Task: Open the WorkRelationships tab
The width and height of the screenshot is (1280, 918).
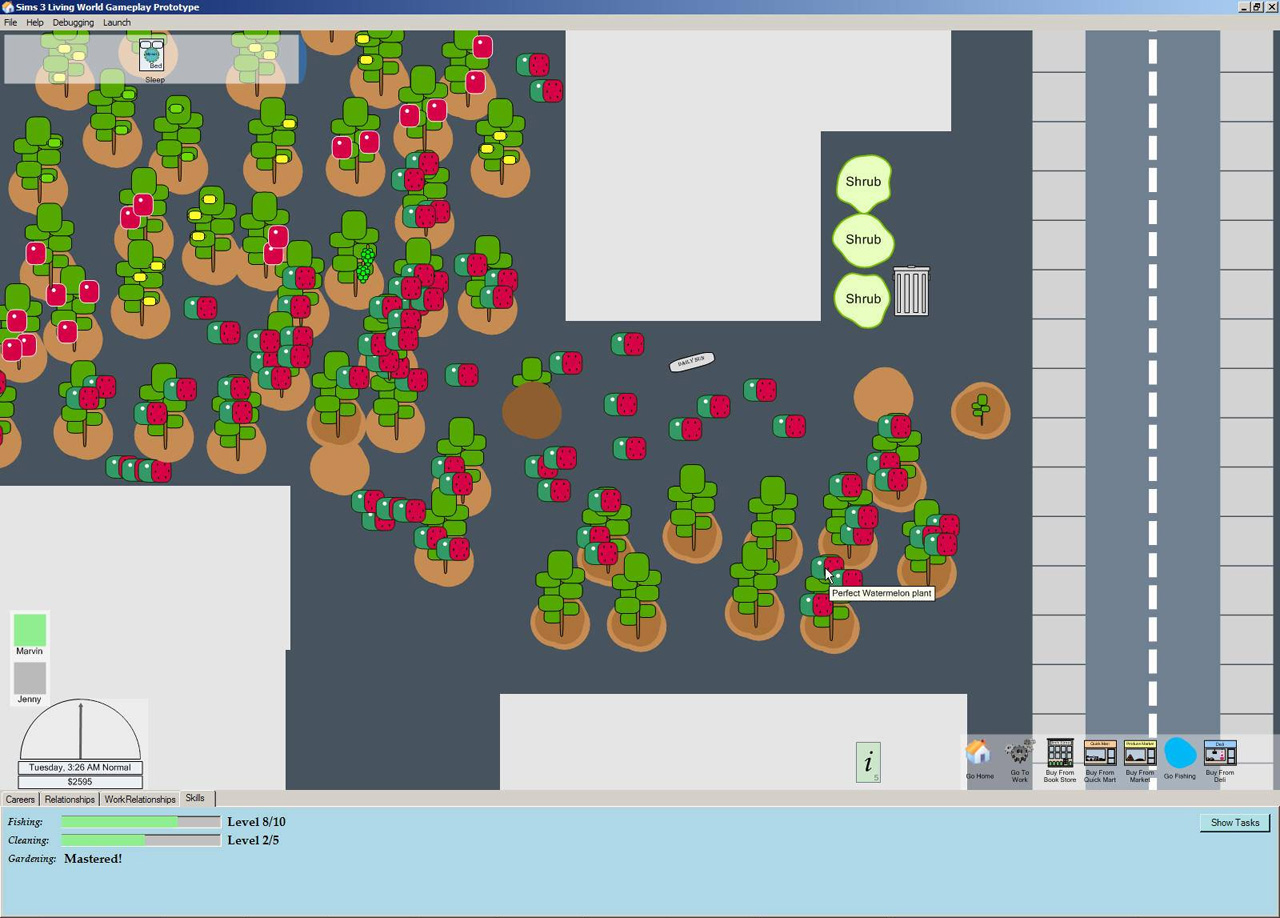Action: pos(140,799)
